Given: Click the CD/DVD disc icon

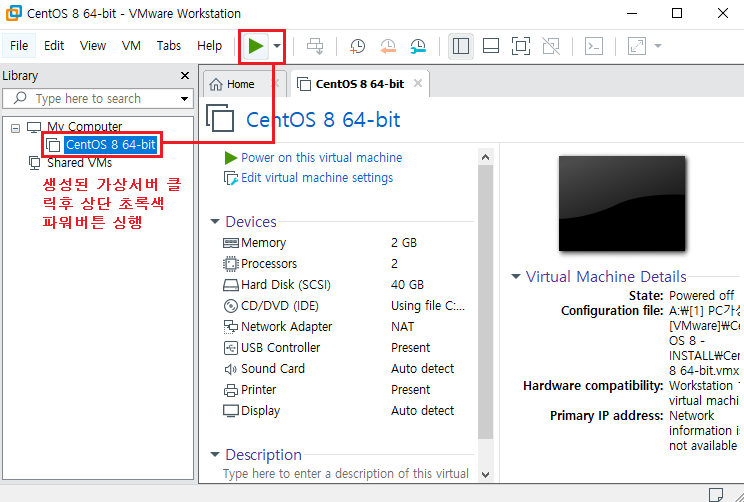Looking at the screenshot, I should 231,306.
